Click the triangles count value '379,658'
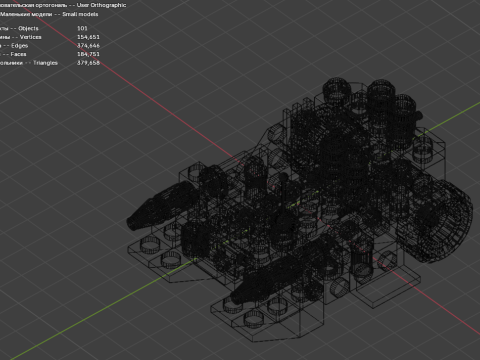Image resolution: width=480 pixels, height=360 pixels. click(x=88, y=63)
